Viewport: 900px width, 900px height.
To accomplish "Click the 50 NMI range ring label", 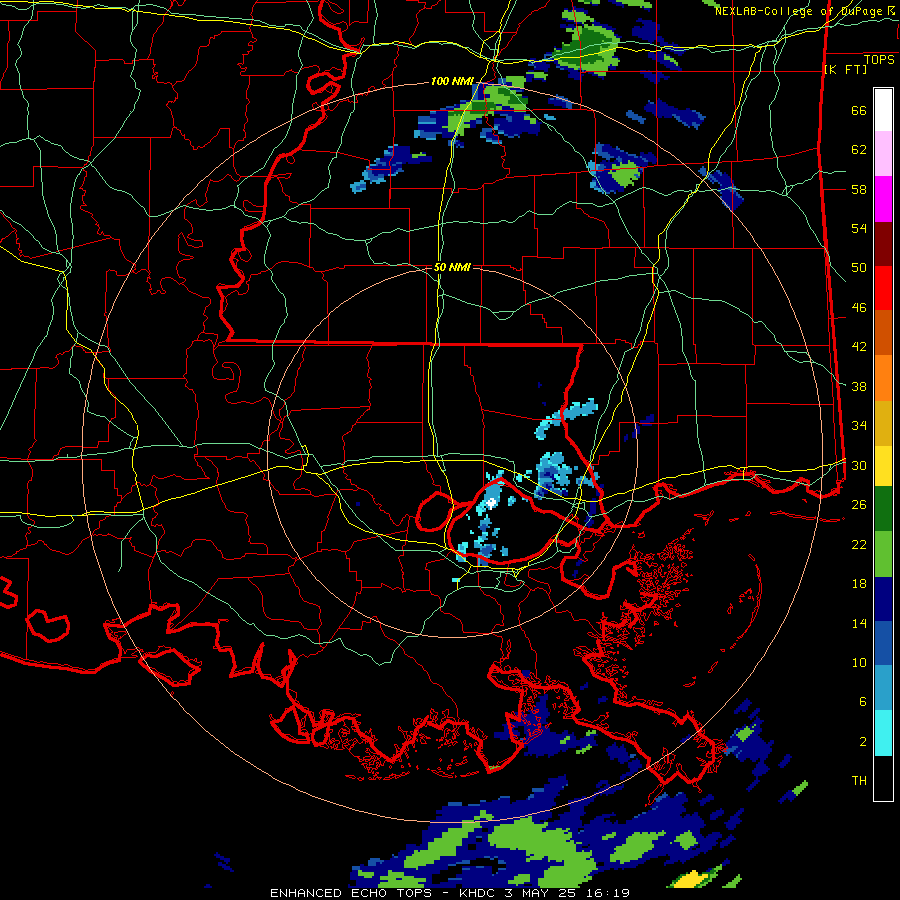I will [452, 267].
